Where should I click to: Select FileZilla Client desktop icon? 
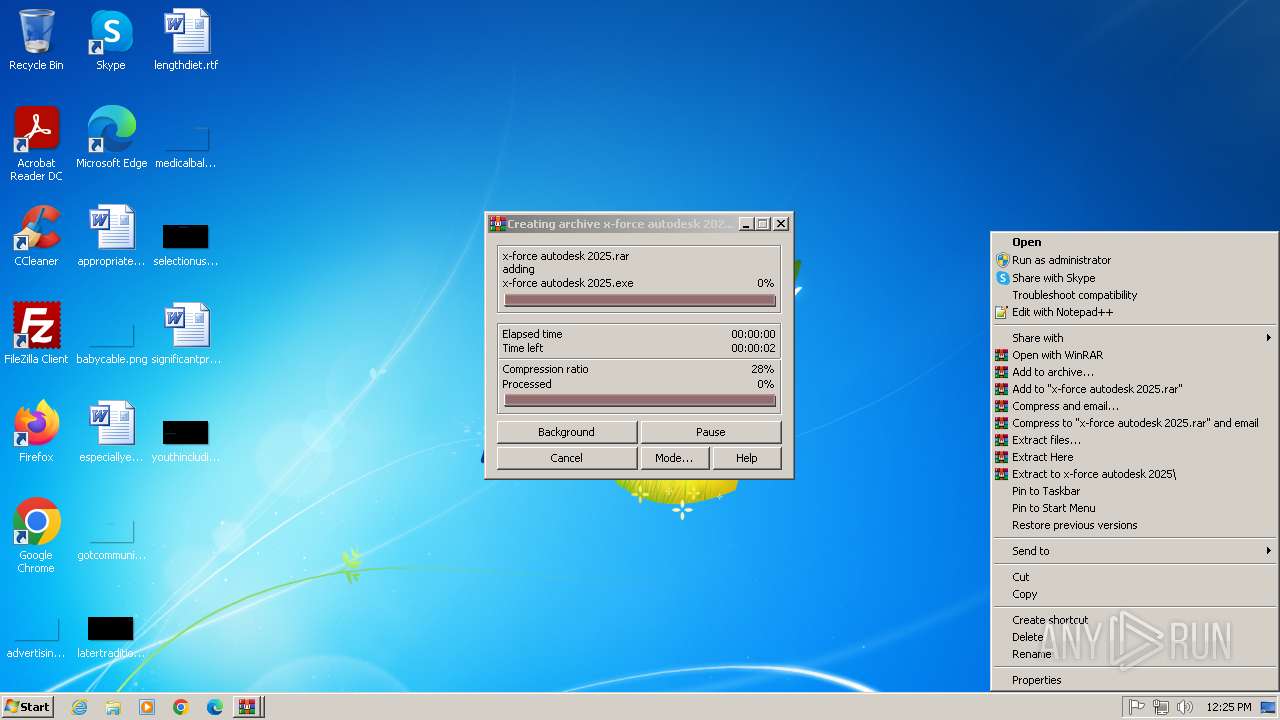tap(36, 334)
